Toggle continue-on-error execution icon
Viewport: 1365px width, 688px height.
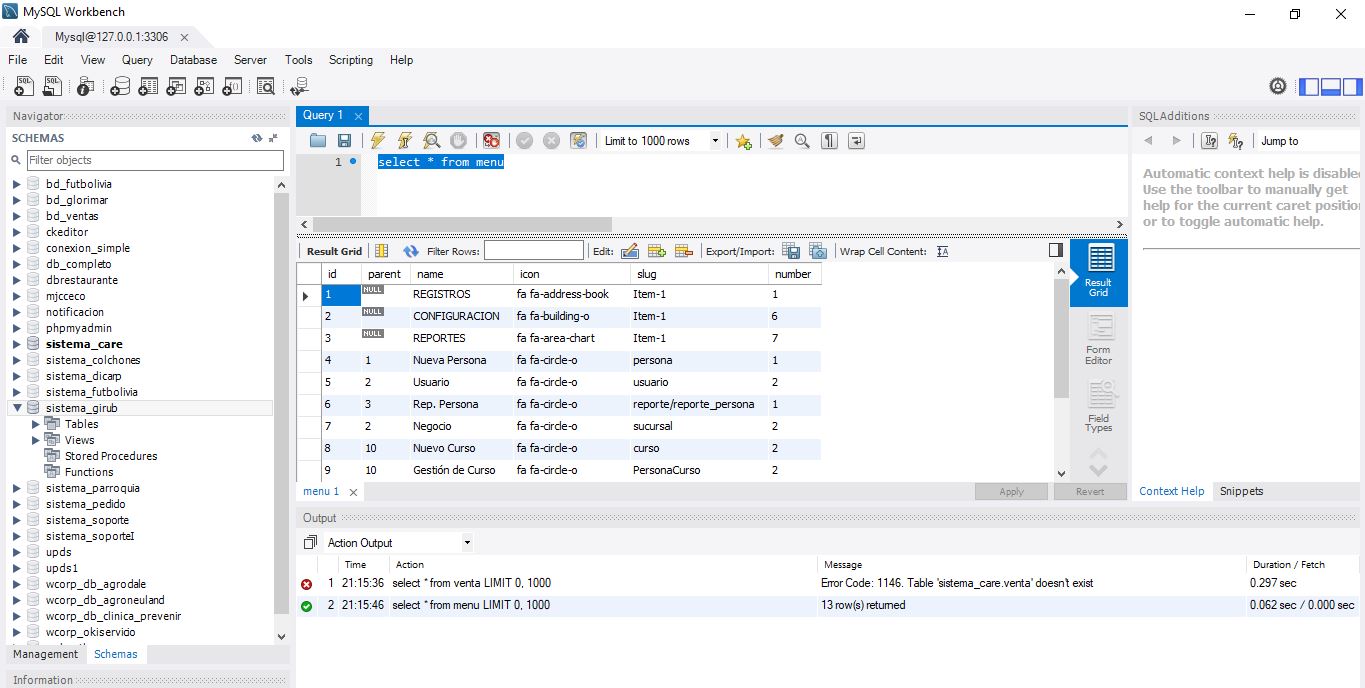click(491, 141)
